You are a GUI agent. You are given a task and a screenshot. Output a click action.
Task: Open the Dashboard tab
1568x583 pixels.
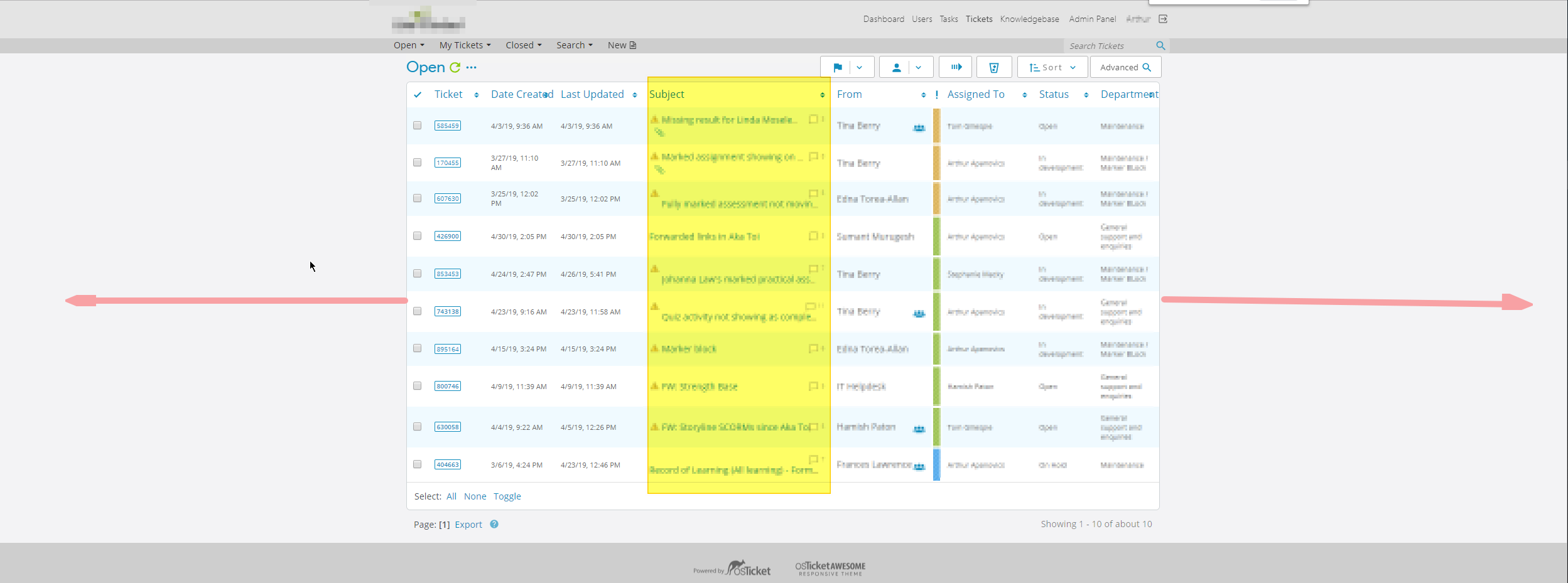coord(884,19)
